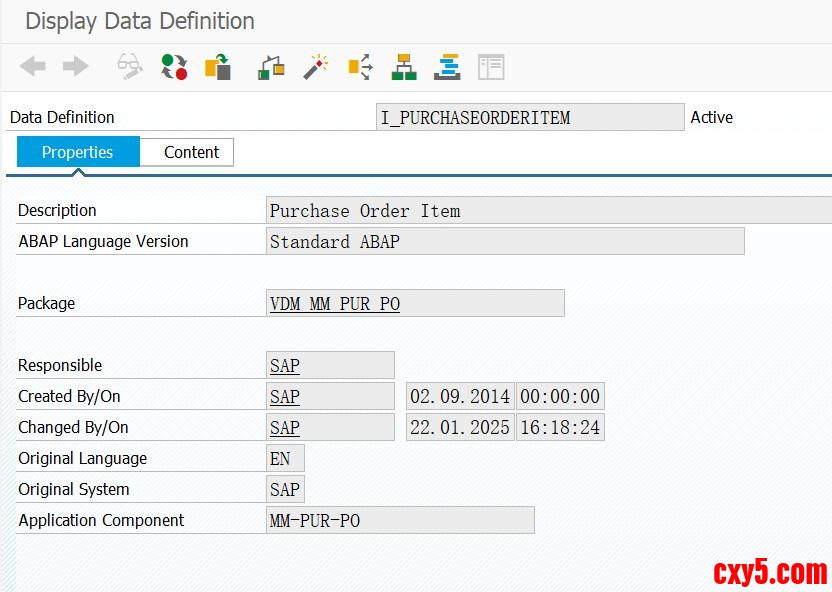Click the Back arrow in the toolbar
Viewport: 832px width, 592px height.
point(33,67)
